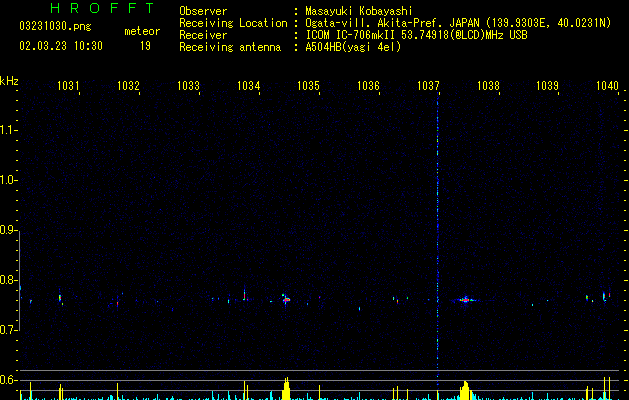This screenshot has width=629, height=400.
Task: Click the Receiving Location label
Action: (233, 23)
